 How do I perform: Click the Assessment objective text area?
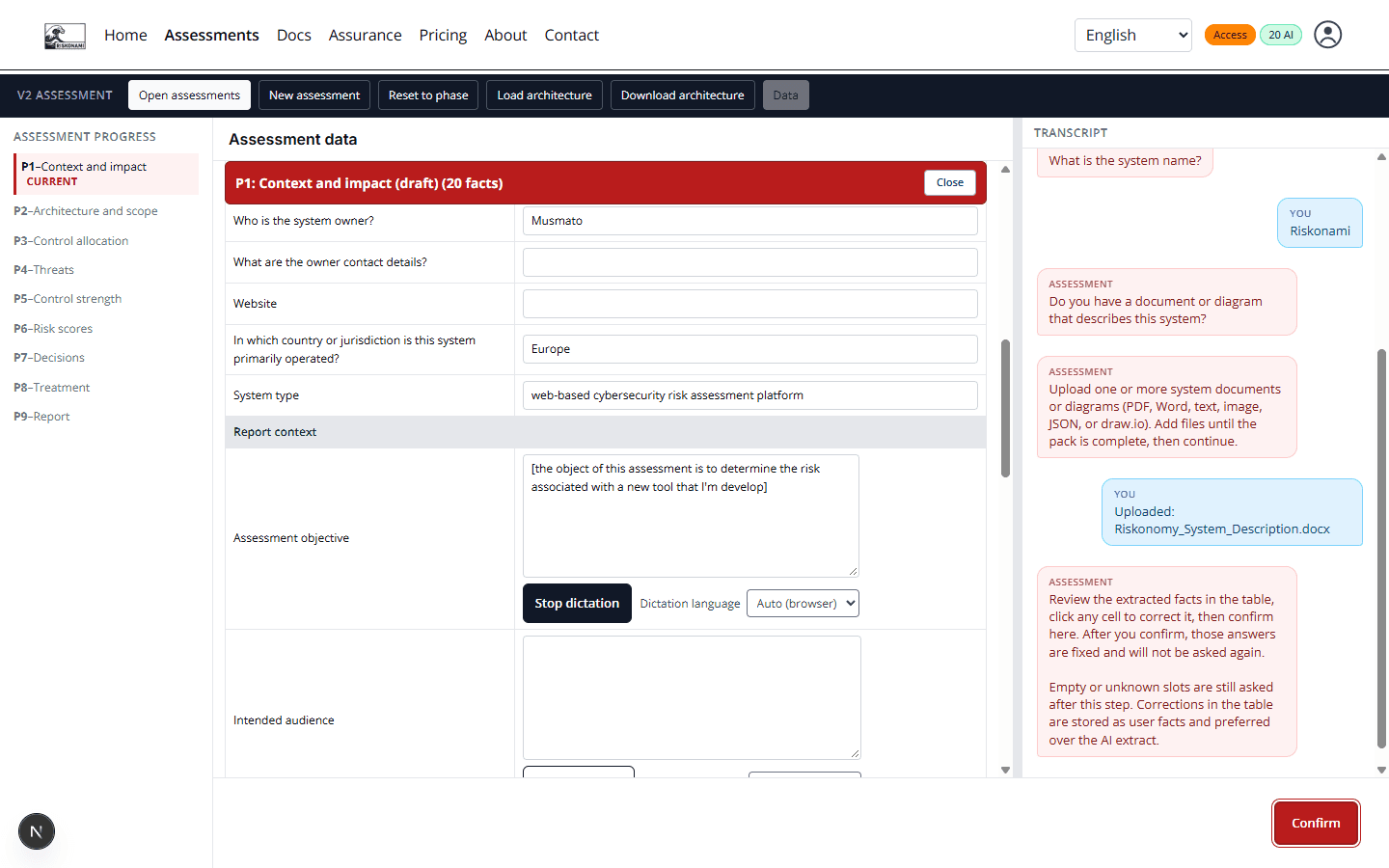[x=691, y=516]
